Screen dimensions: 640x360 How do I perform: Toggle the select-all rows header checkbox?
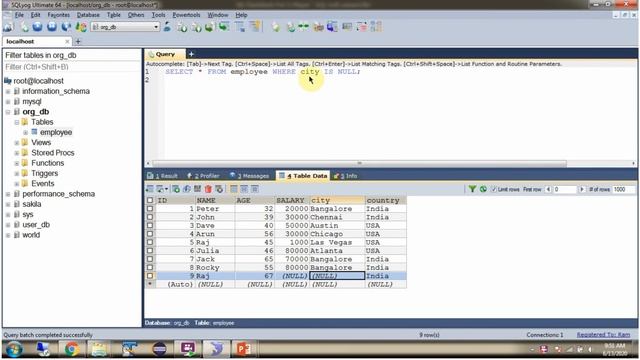click(x=150, y=200)
